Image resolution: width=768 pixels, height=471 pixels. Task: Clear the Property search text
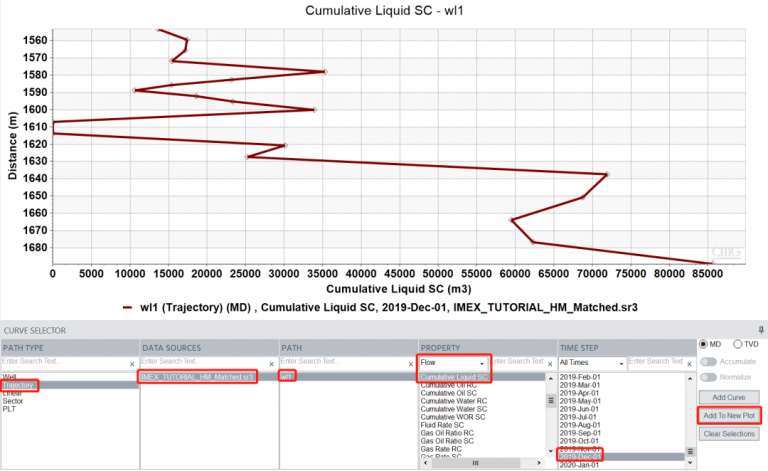[549, 364]
